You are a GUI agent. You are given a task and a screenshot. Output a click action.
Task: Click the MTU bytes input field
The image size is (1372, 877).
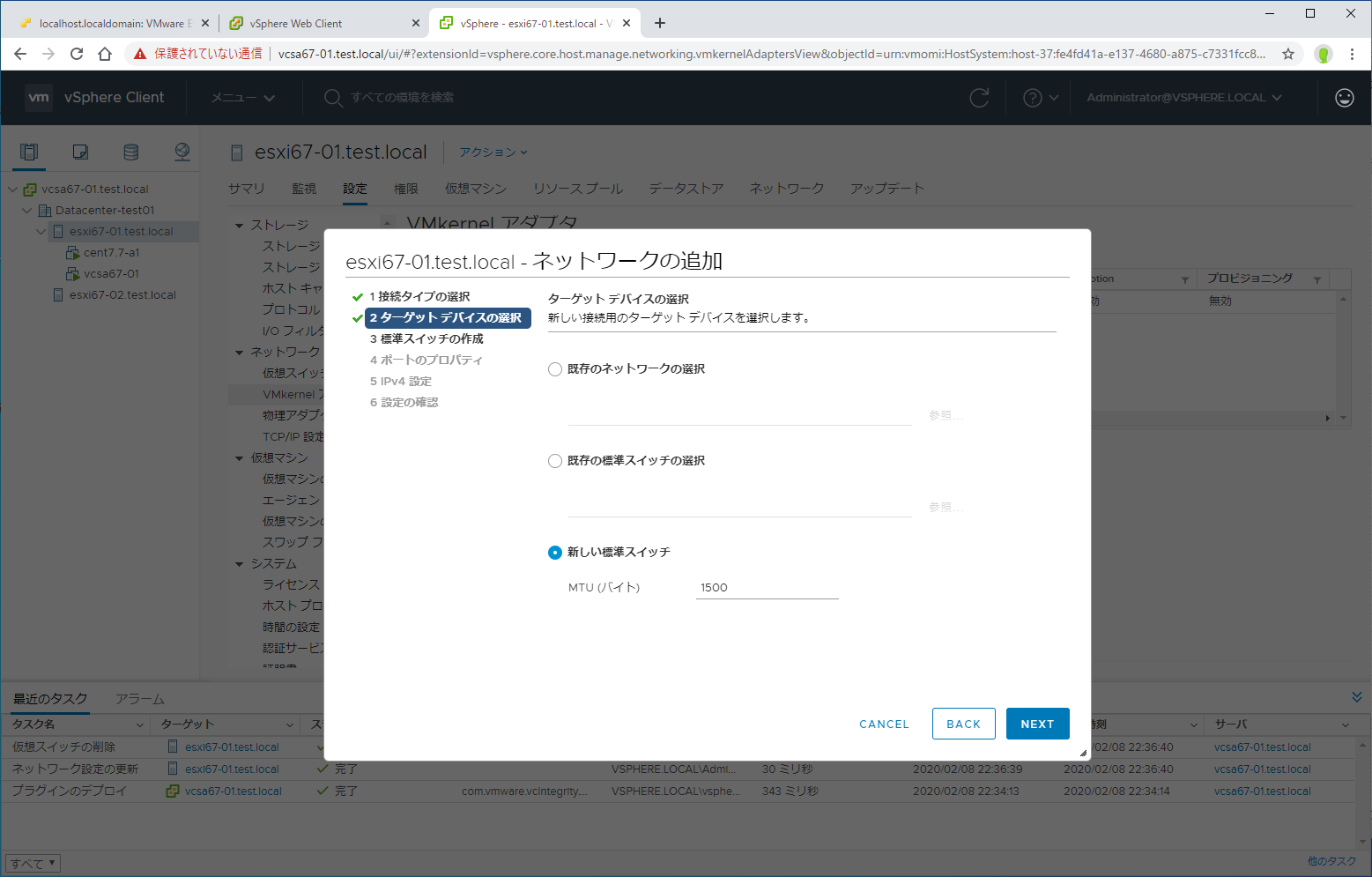coord(767,588)
